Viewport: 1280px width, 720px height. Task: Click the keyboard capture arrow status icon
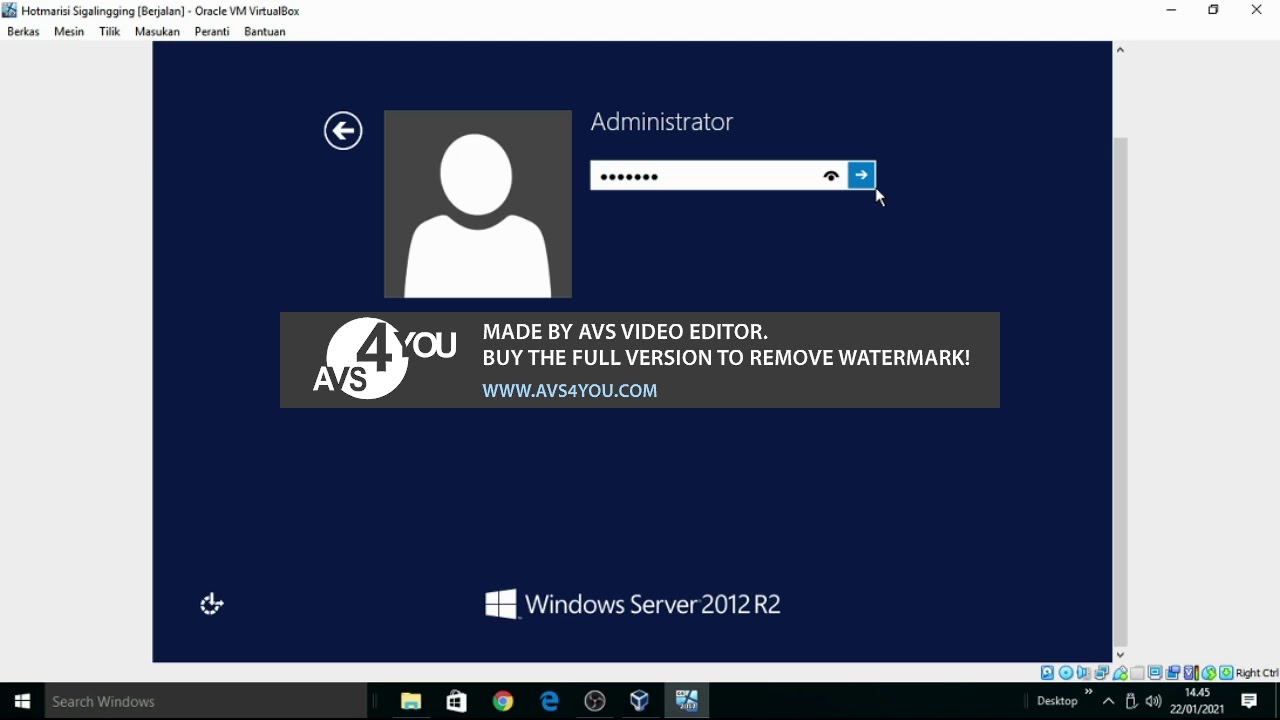click(1226, 673)
